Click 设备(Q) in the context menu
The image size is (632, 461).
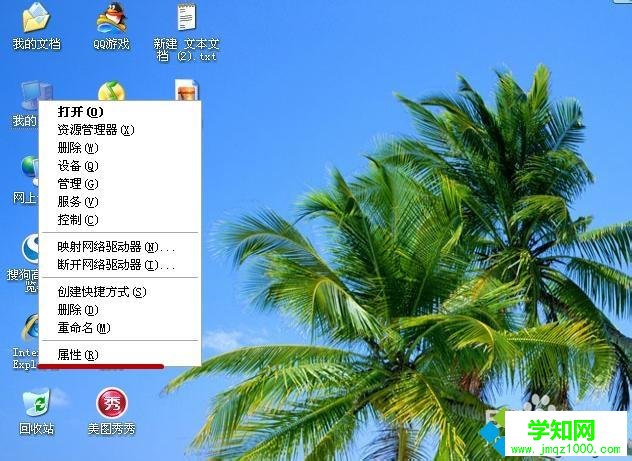click(120, 166)
